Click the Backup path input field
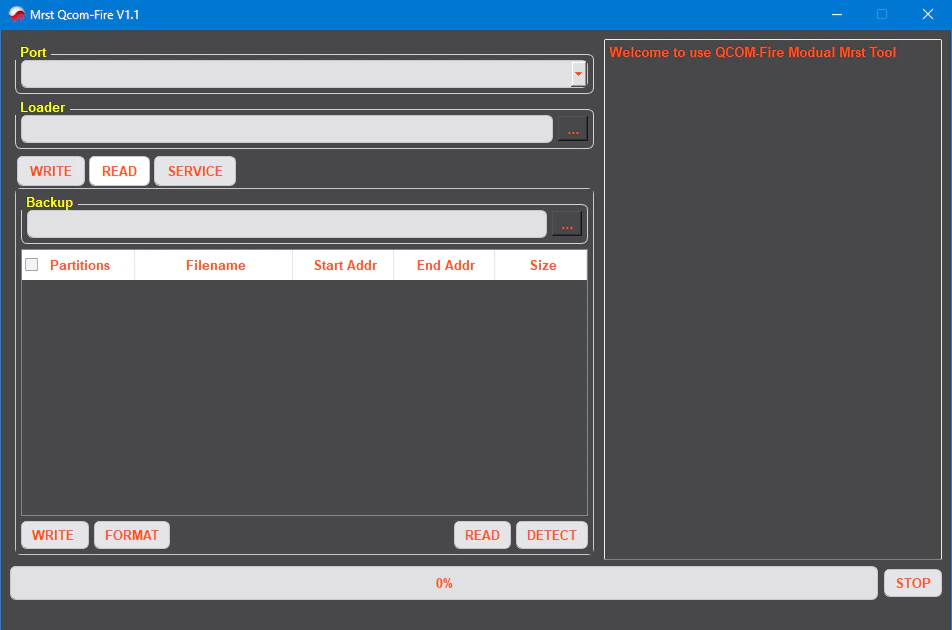 (286, 224)
